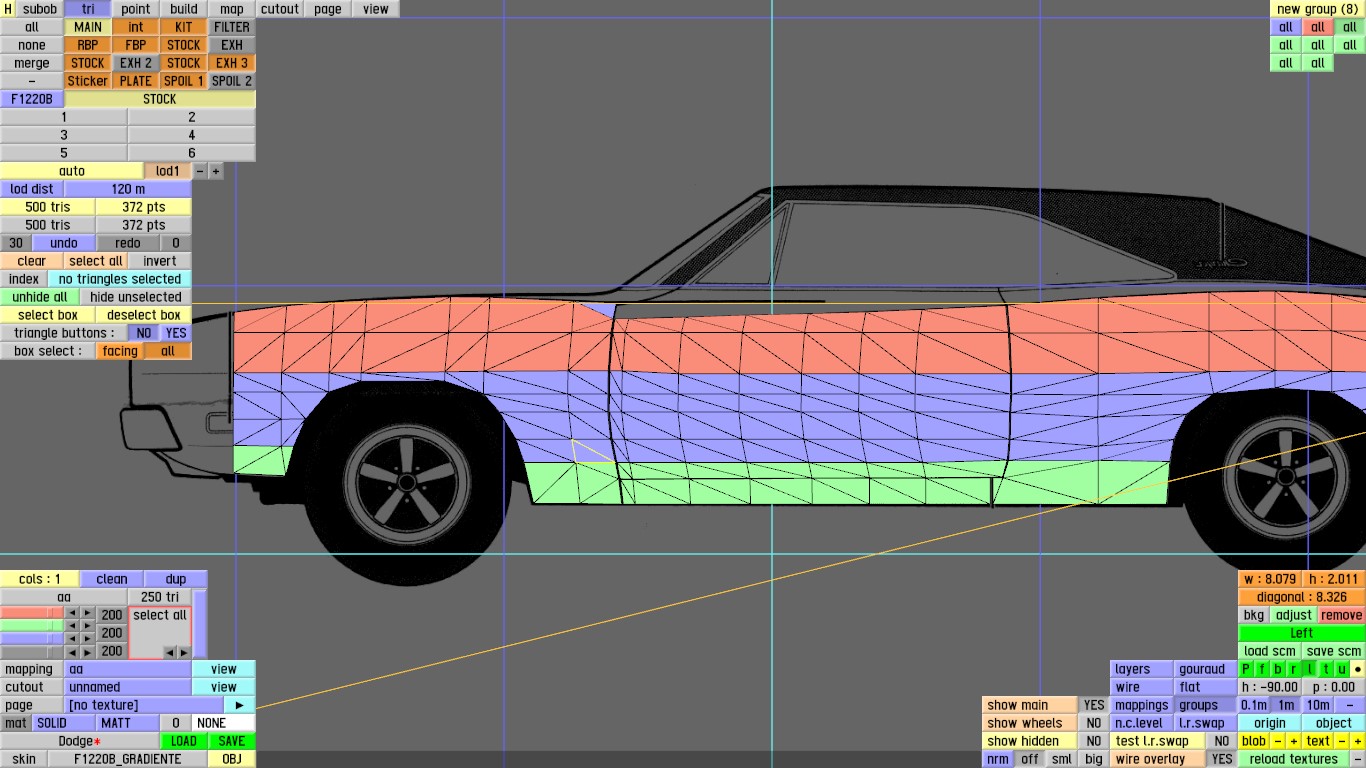The width and height of the screenshot is (1366, 768).
Task: Toggle show wheels NO value
Action: [1094, 723]
